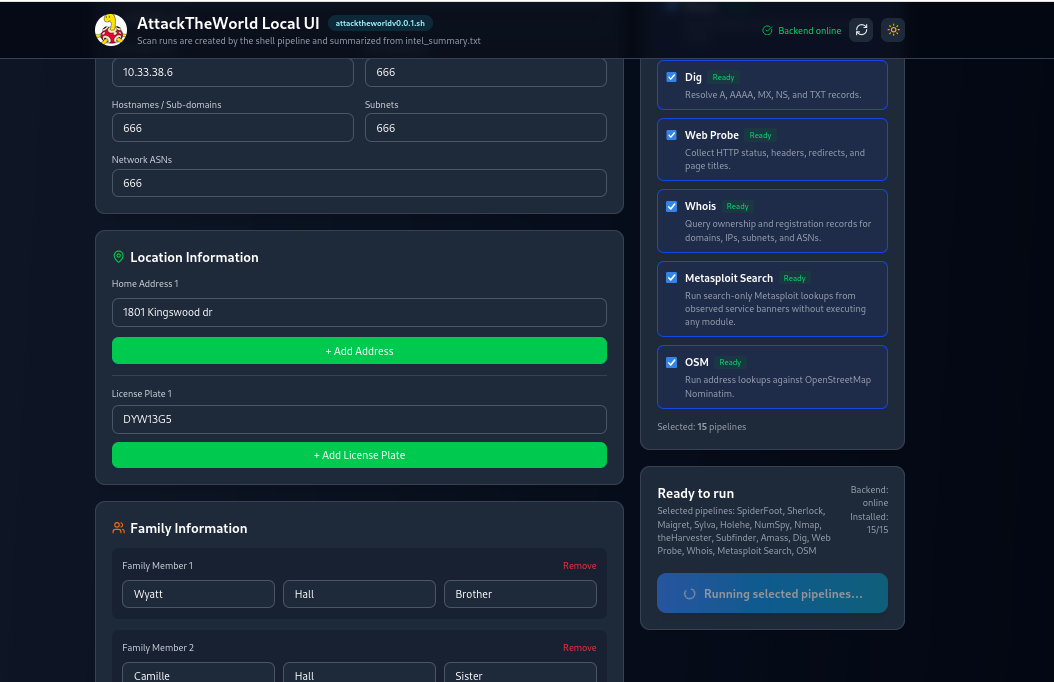Click the Dig Ready status badge
This screenshot has height=682, width=1054.
(x=723, y=77)
